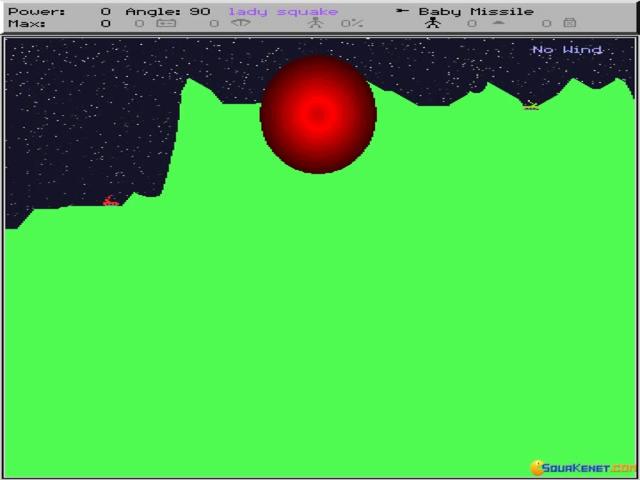Click the Power value 0
The height and width of the screenshot is (480, 640).
point(106,11)
